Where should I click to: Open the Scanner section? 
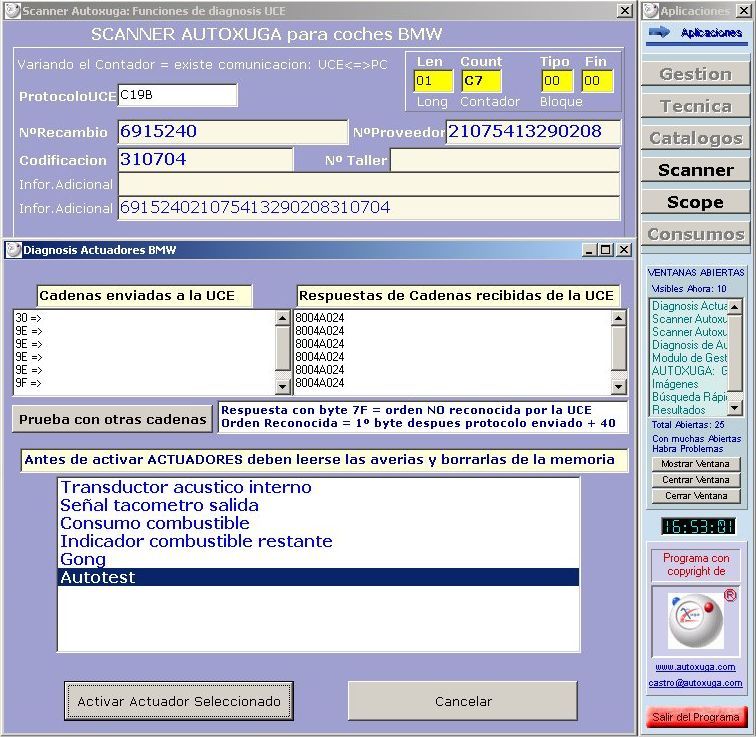[695, 170]
